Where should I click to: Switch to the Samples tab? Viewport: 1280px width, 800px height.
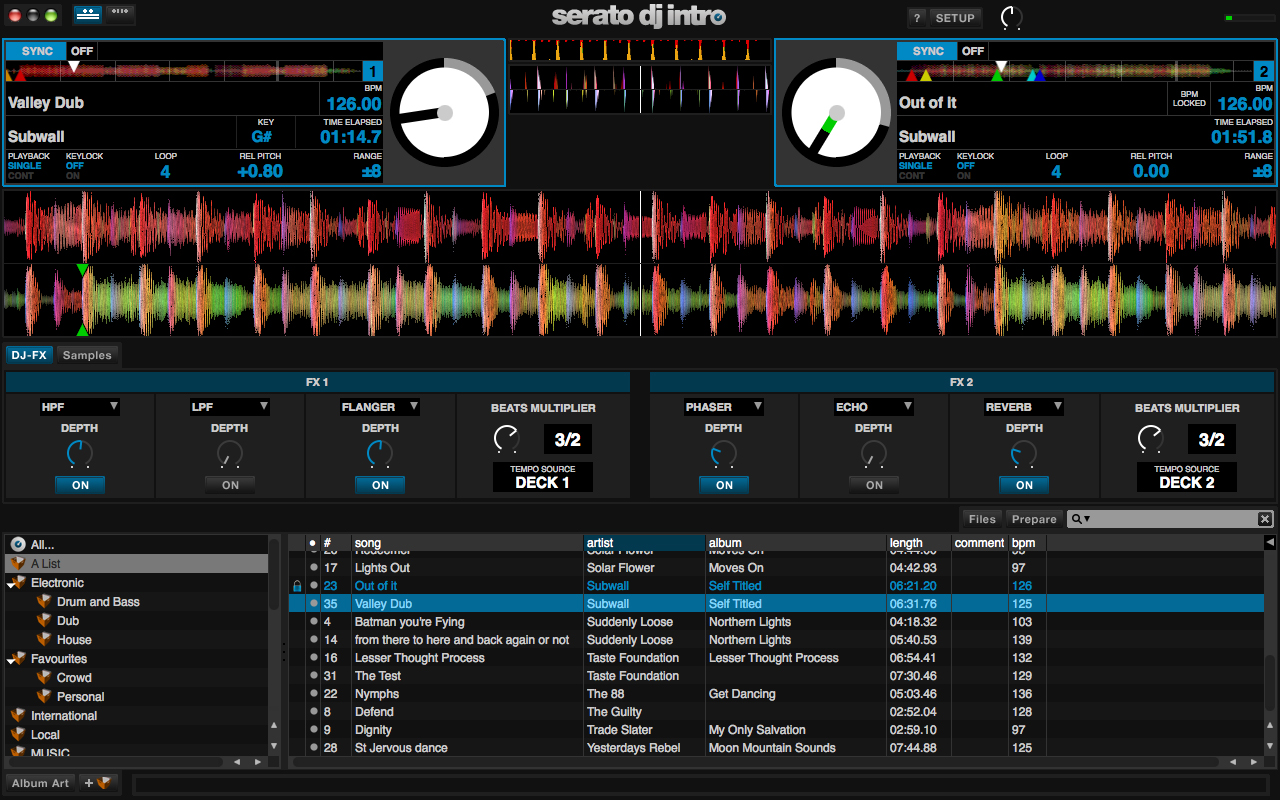87,354
